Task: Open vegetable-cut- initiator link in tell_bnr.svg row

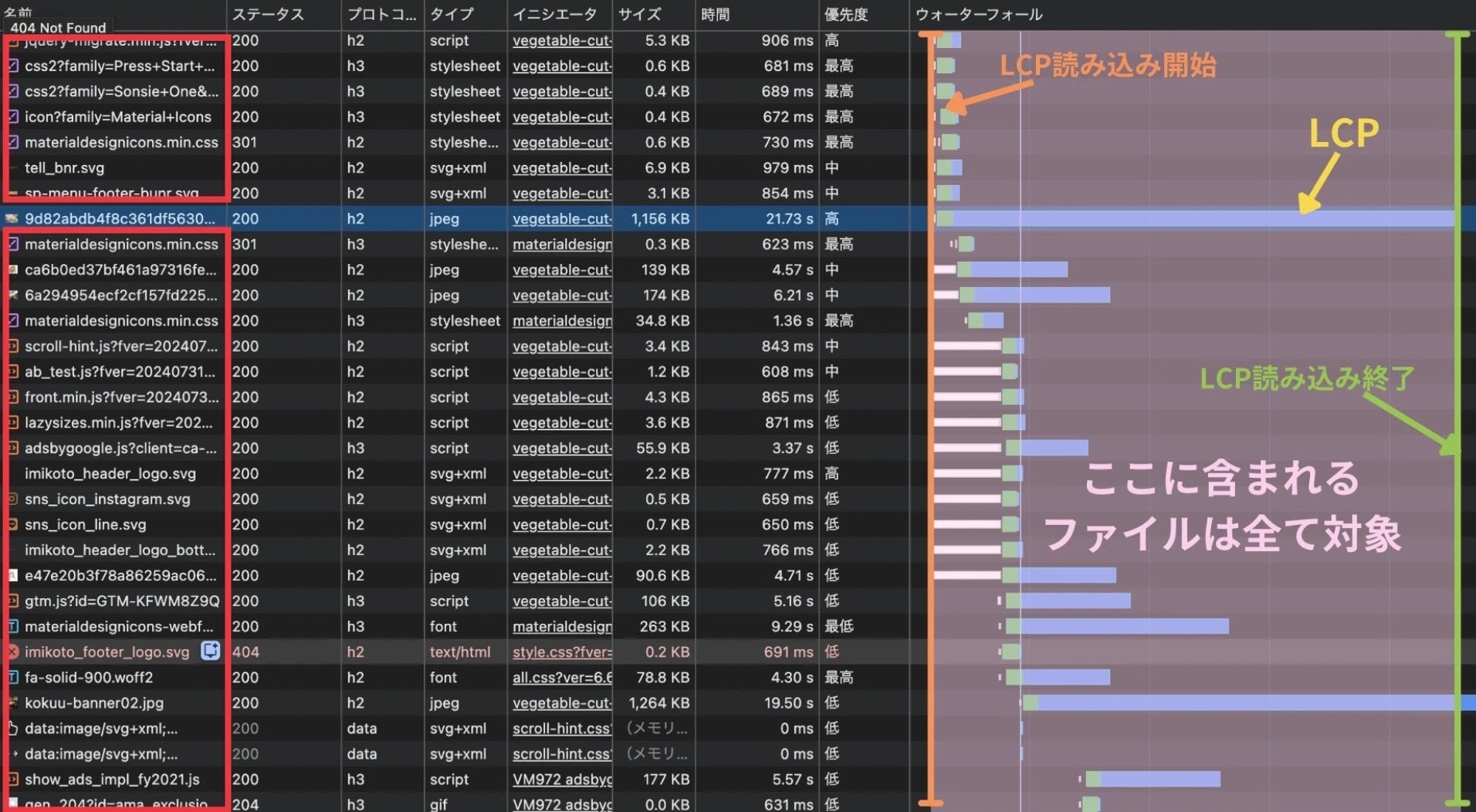Action: point(562,168)
